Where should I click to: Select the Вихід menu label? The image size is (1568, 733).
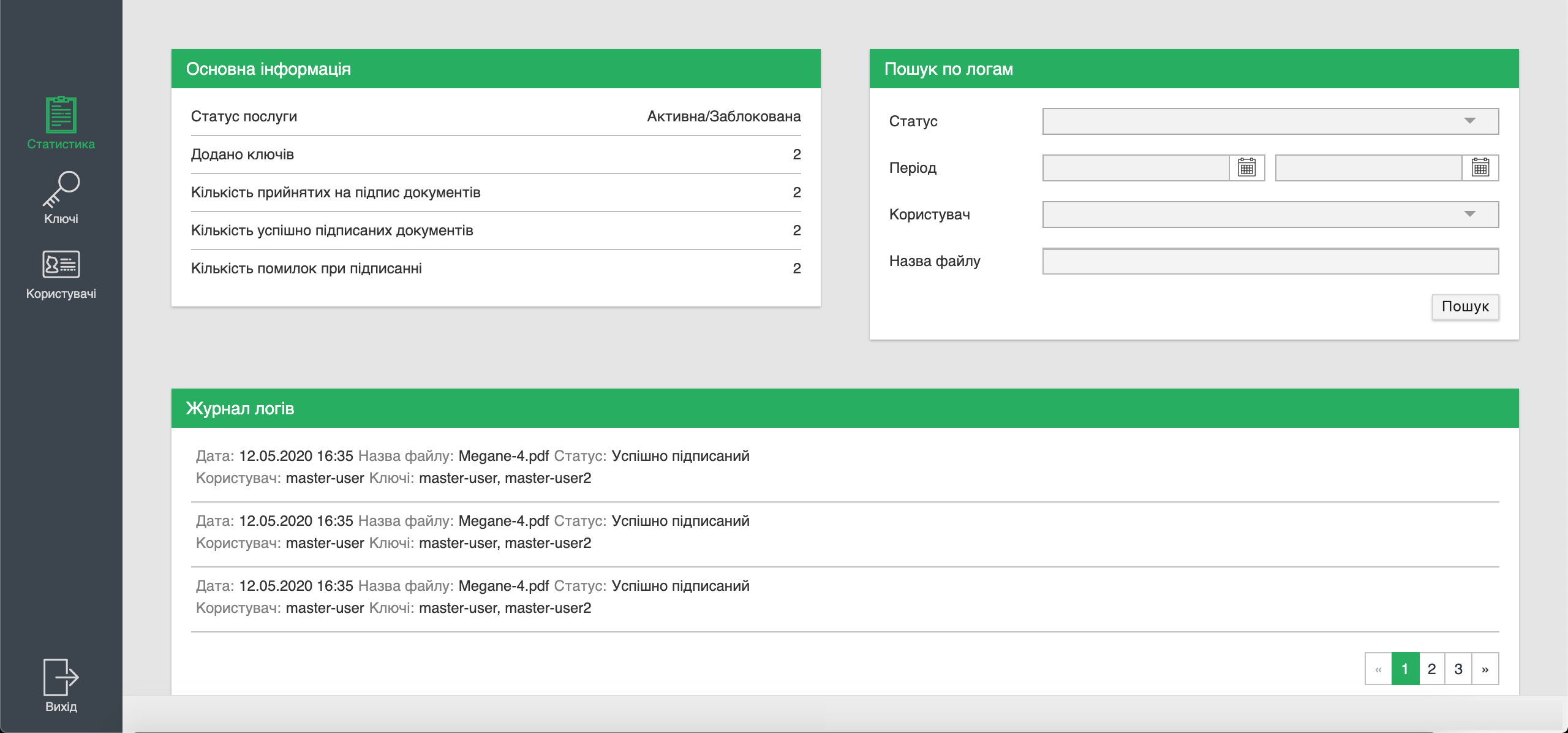(61, 707)
